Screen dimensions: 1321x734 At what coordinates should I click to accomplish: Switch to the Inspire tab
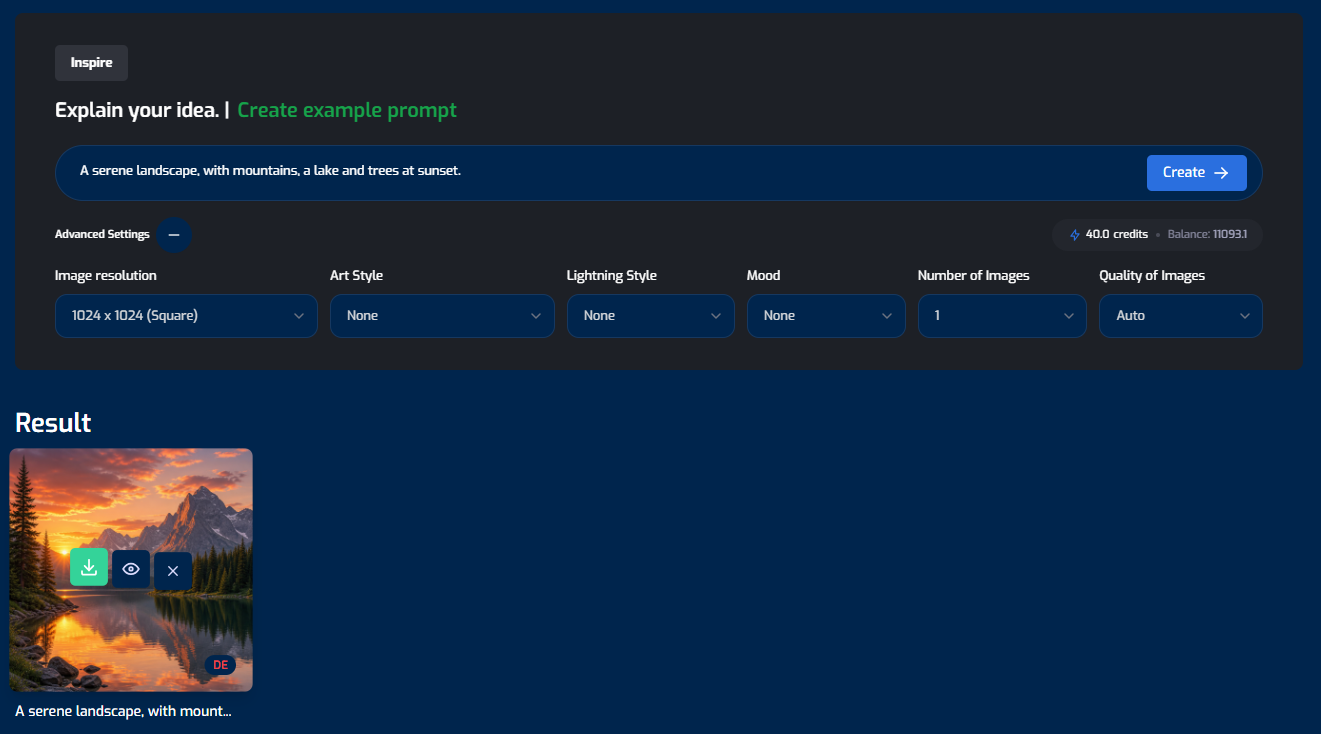[91, 63]
